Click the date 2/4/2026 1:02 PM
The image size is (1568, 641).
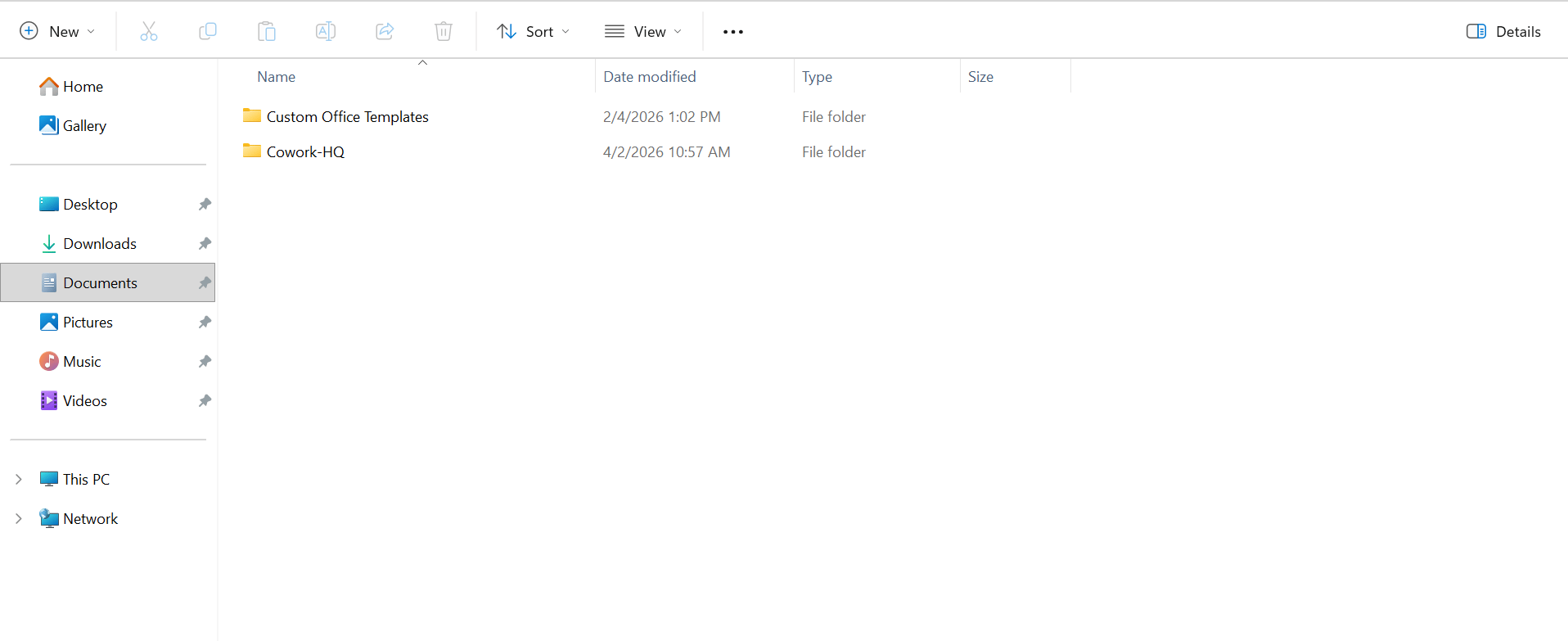click(662, 116)
